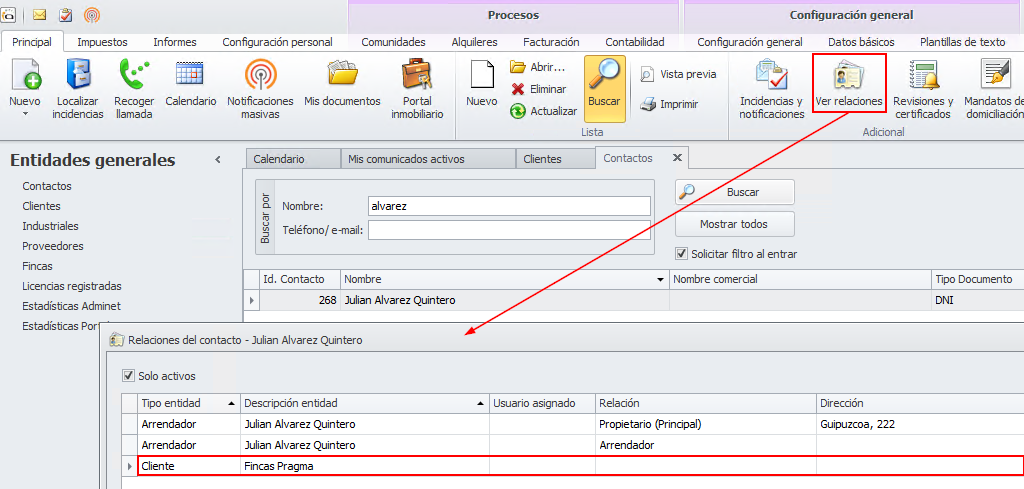This screenshot has height=489, width=1024.
Task: Sort by Tipo entidad column header
Action: [x=188, y=403]
